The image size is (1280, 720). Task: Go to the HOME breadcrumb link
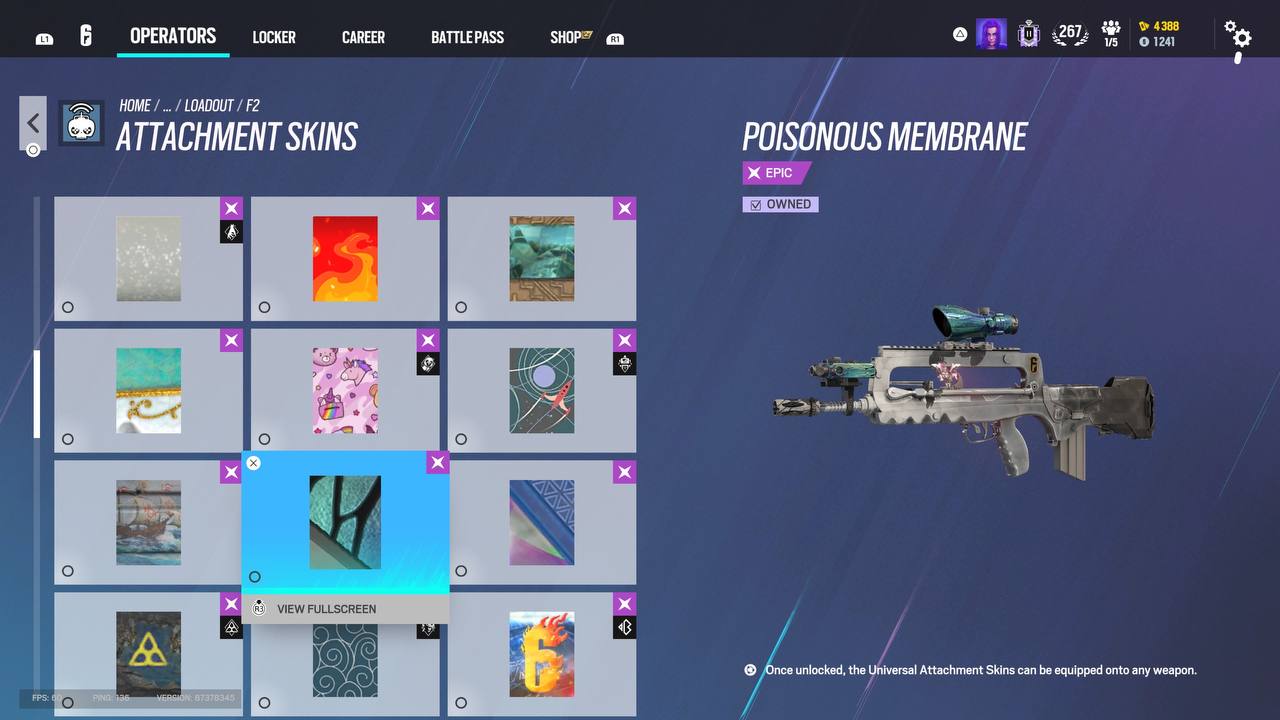[x=135, y=106]
